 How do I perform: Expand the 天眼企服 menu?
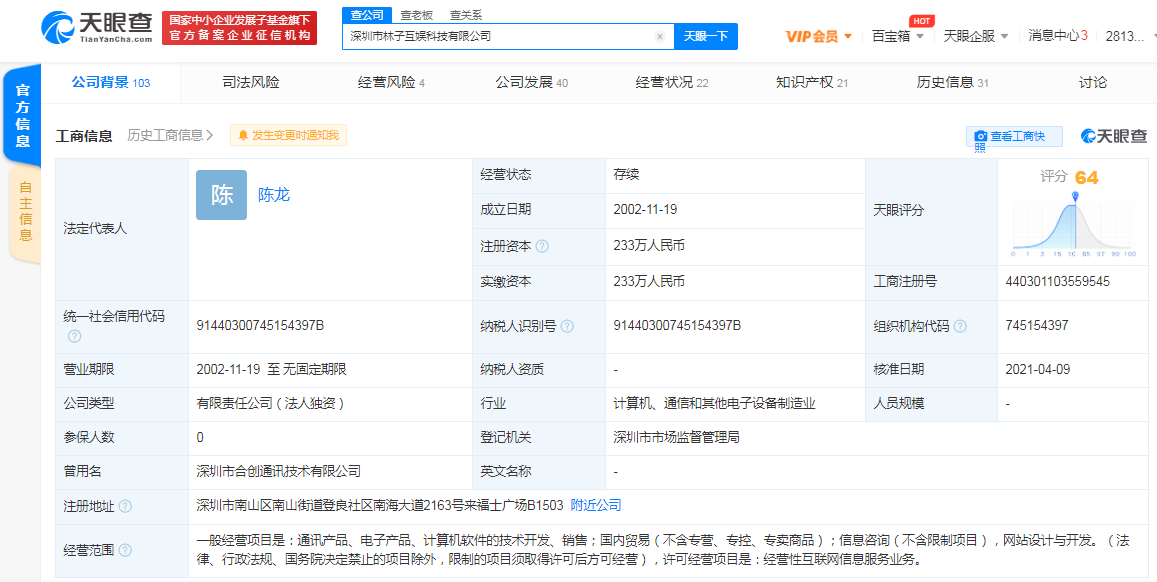coord(976,36)
